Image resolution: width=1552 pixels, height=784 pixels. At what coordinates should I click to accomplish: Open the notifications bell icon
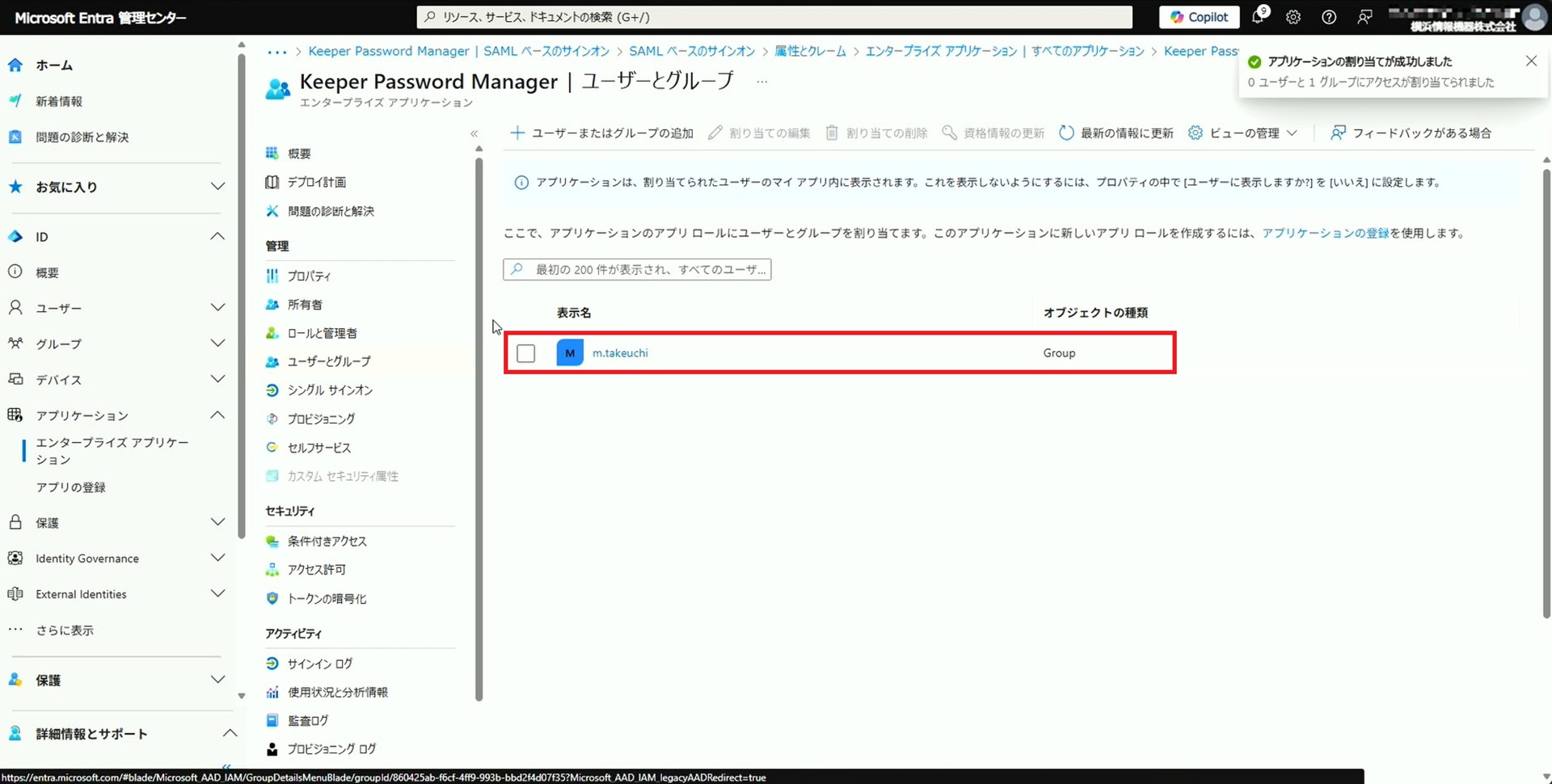pyautogui.click(x=1258, y=17)
